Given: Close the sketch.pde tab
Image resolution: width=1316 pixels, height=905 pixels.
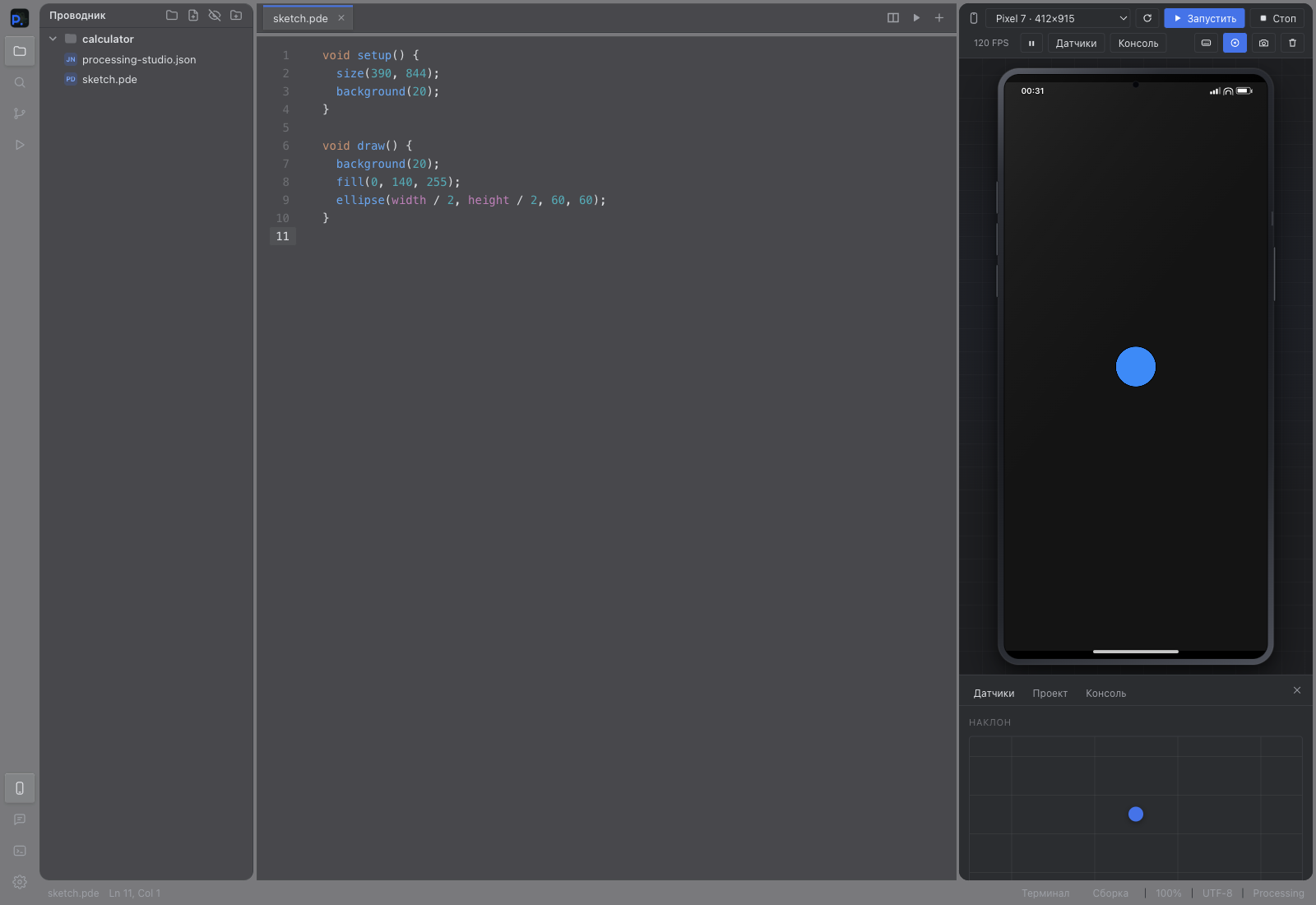Looking at the screenshot, I should [x=341, y=18].
